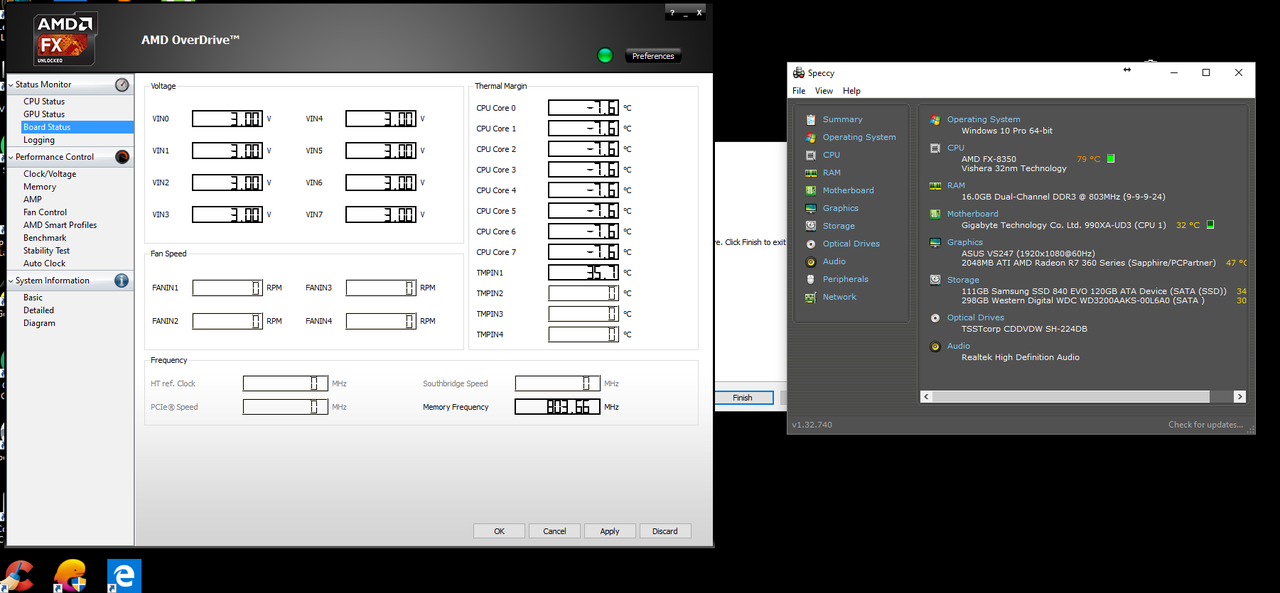
Task: Click the VIN0 voltage readout field
Action: (x=228, y=119)
